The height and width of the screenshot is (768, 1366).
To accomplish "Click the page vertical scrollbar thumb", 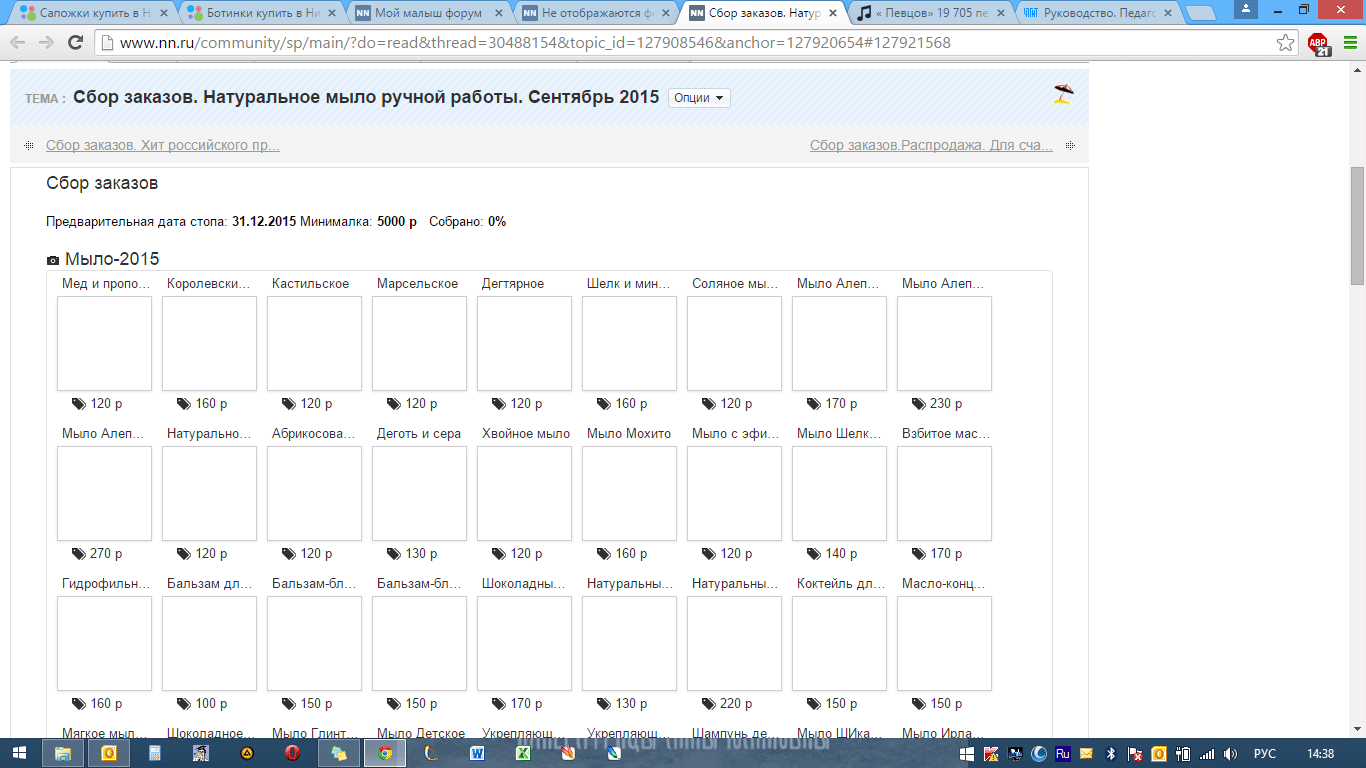I will [1357, 225].
